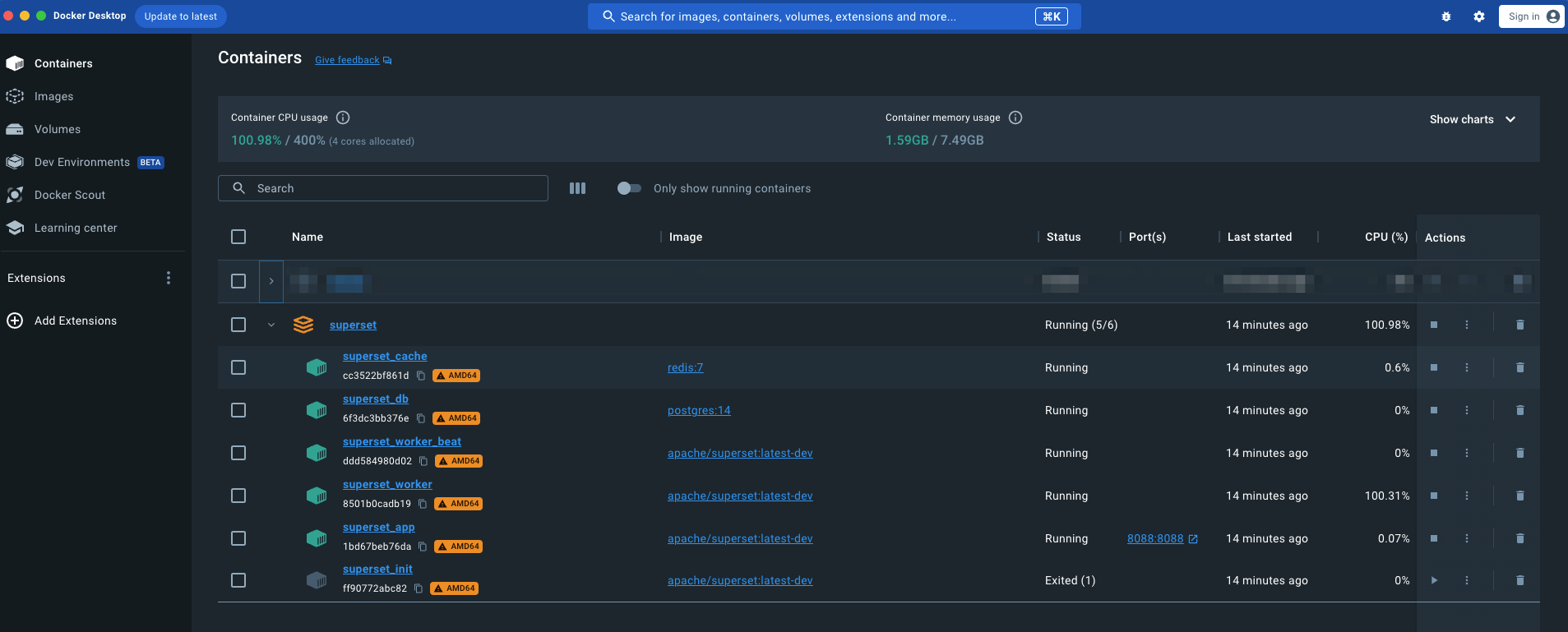Image resolution: width=1568 pixels, height=632 pixels.
Task: Check the superset_worker_beat checkbox
Action: [238, 453]
